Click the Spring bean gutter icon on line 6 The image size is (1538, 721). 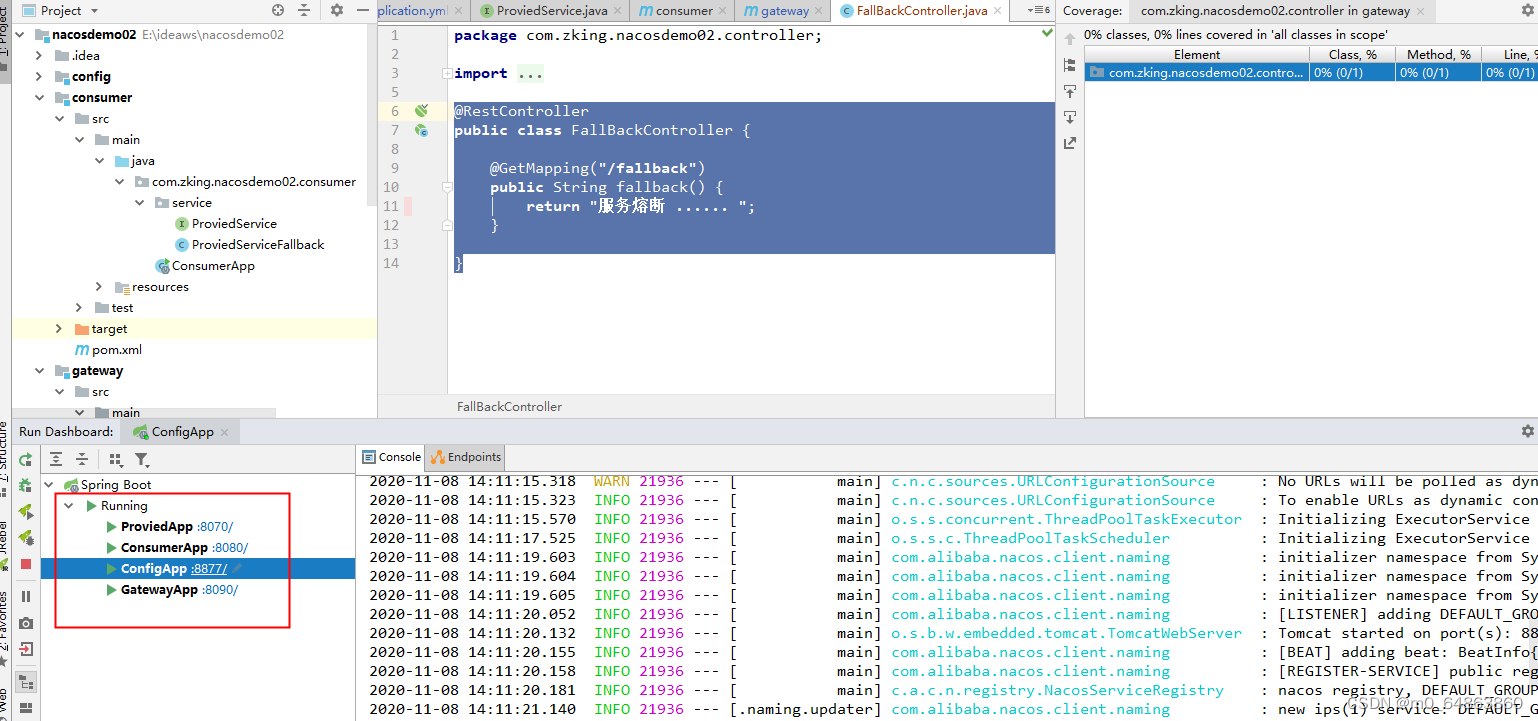pyautogui.click(x=422, y=111)
